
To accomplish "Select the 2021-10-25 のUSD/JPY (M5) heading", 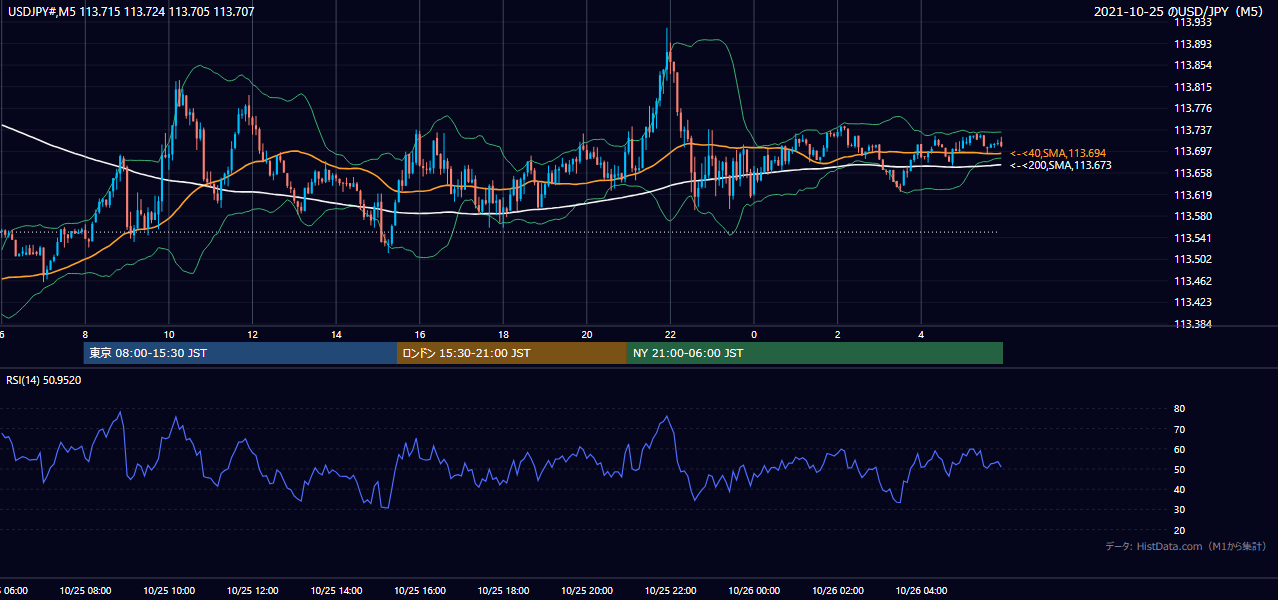I will click(1180, 11).
